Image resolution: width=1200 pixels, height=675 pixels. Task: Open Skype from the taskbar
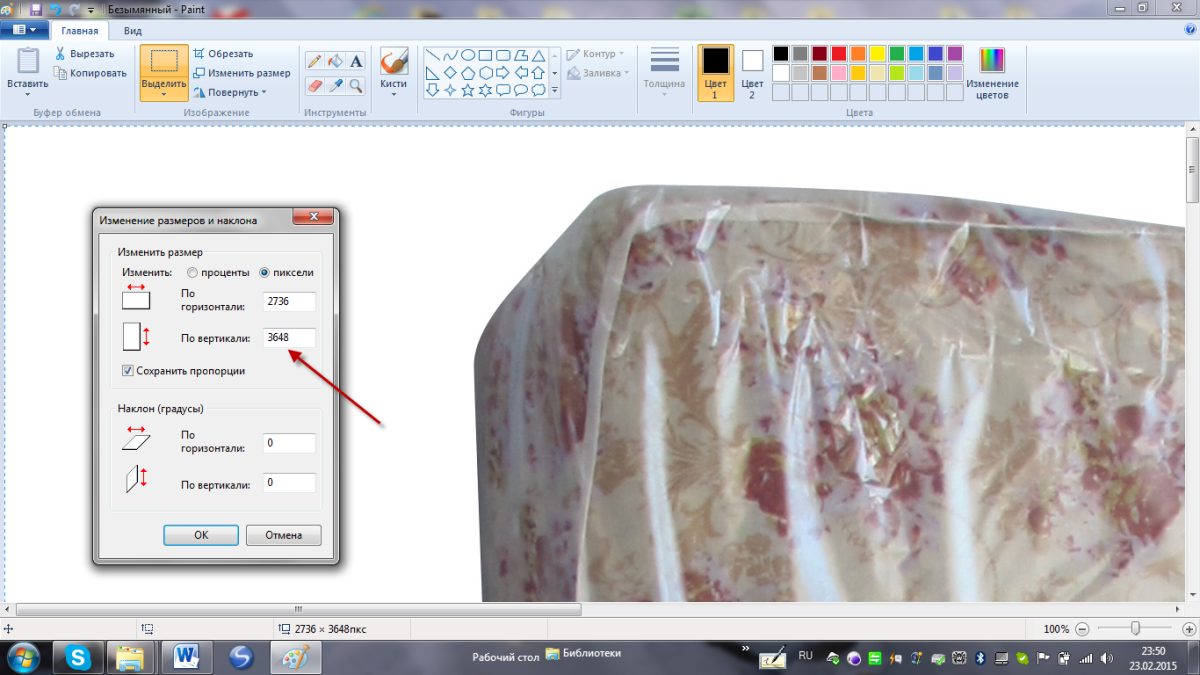[78, 658]
